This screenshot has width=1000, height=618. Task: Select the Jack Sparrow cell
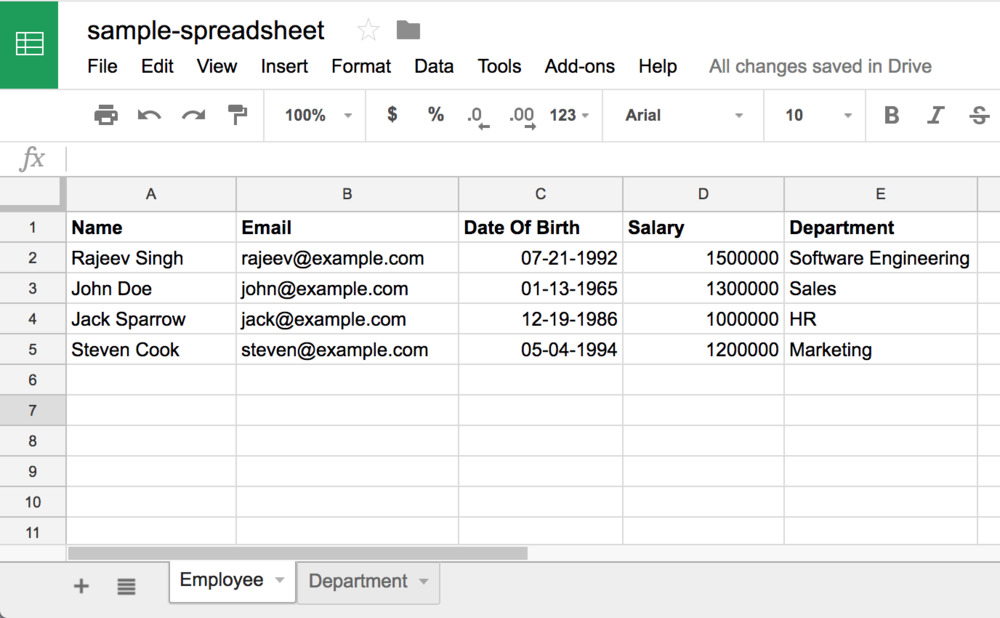click(x=151, y=319)
